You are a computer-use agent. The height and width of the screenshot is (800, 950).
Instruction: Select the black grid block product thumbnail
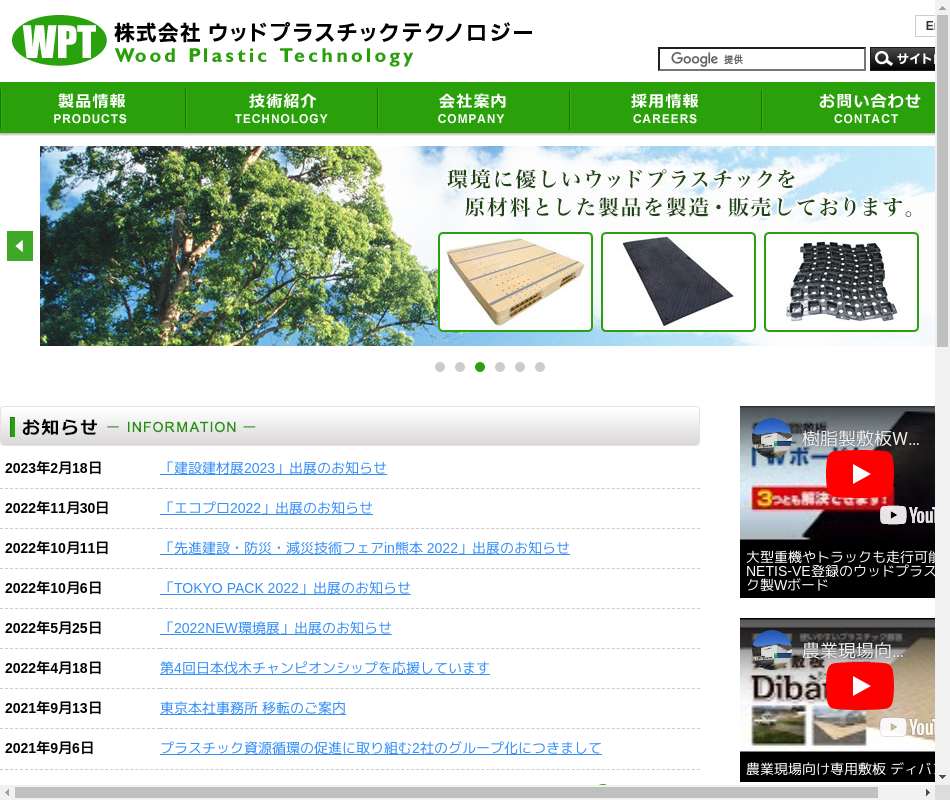841,282
